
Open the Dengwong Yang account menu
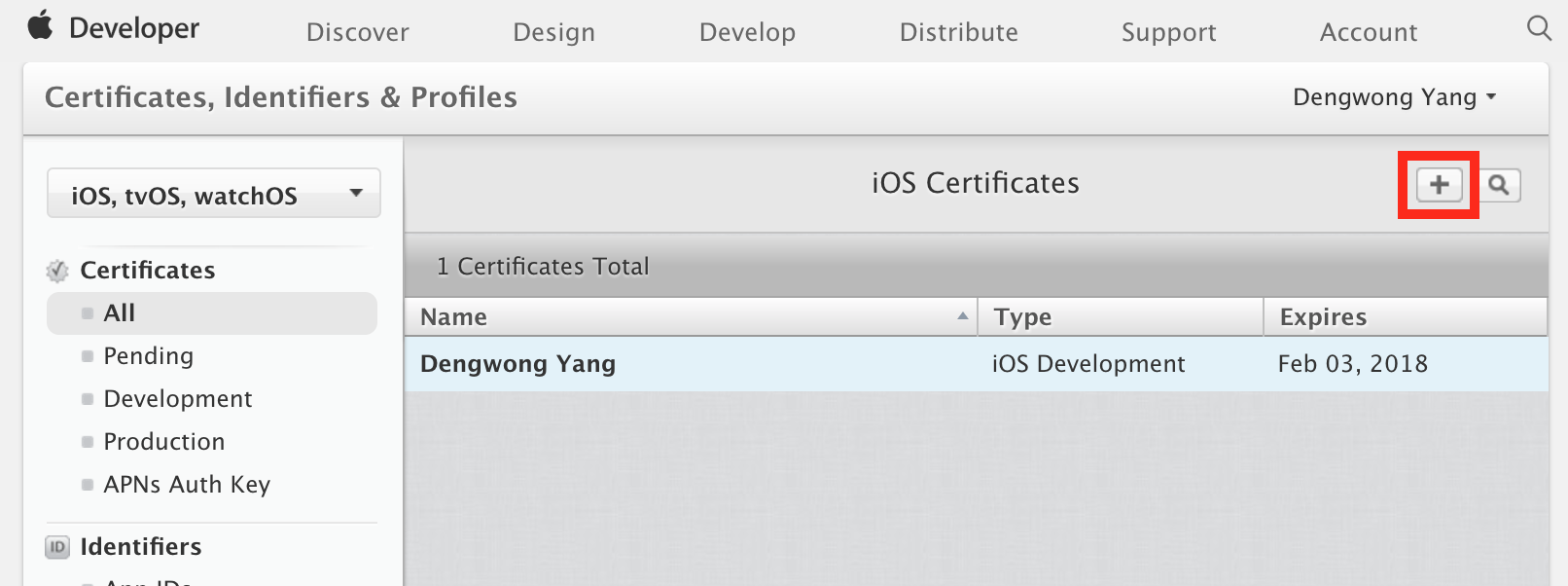click(1394, 97)
